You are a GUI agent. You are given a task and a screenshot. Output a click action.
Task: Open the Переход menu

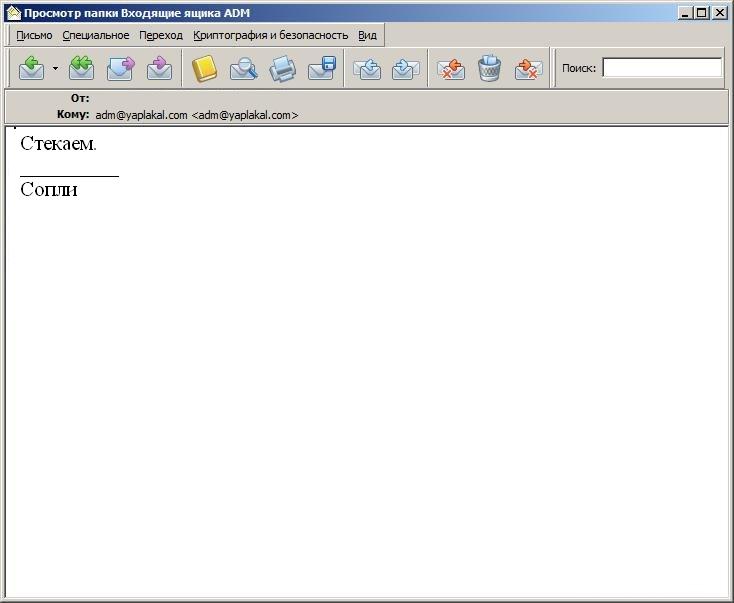click(x=161, y=35)
